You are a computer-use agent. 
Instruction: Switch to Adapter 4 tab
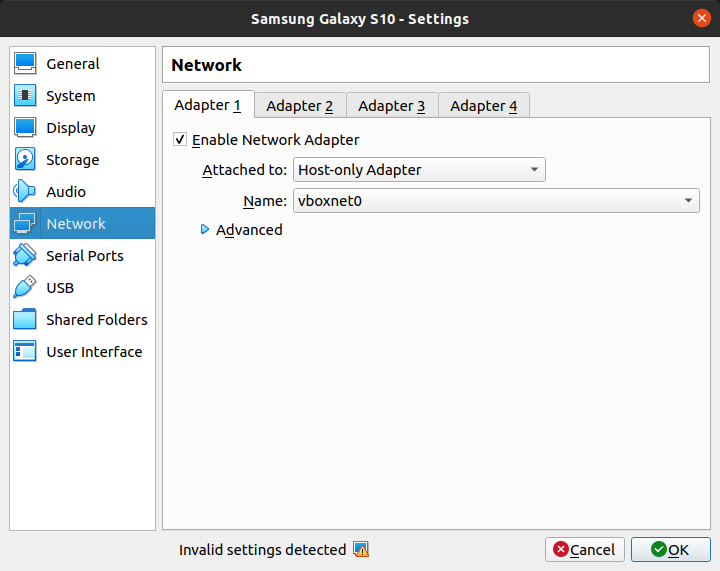click(x=484, y=106)
